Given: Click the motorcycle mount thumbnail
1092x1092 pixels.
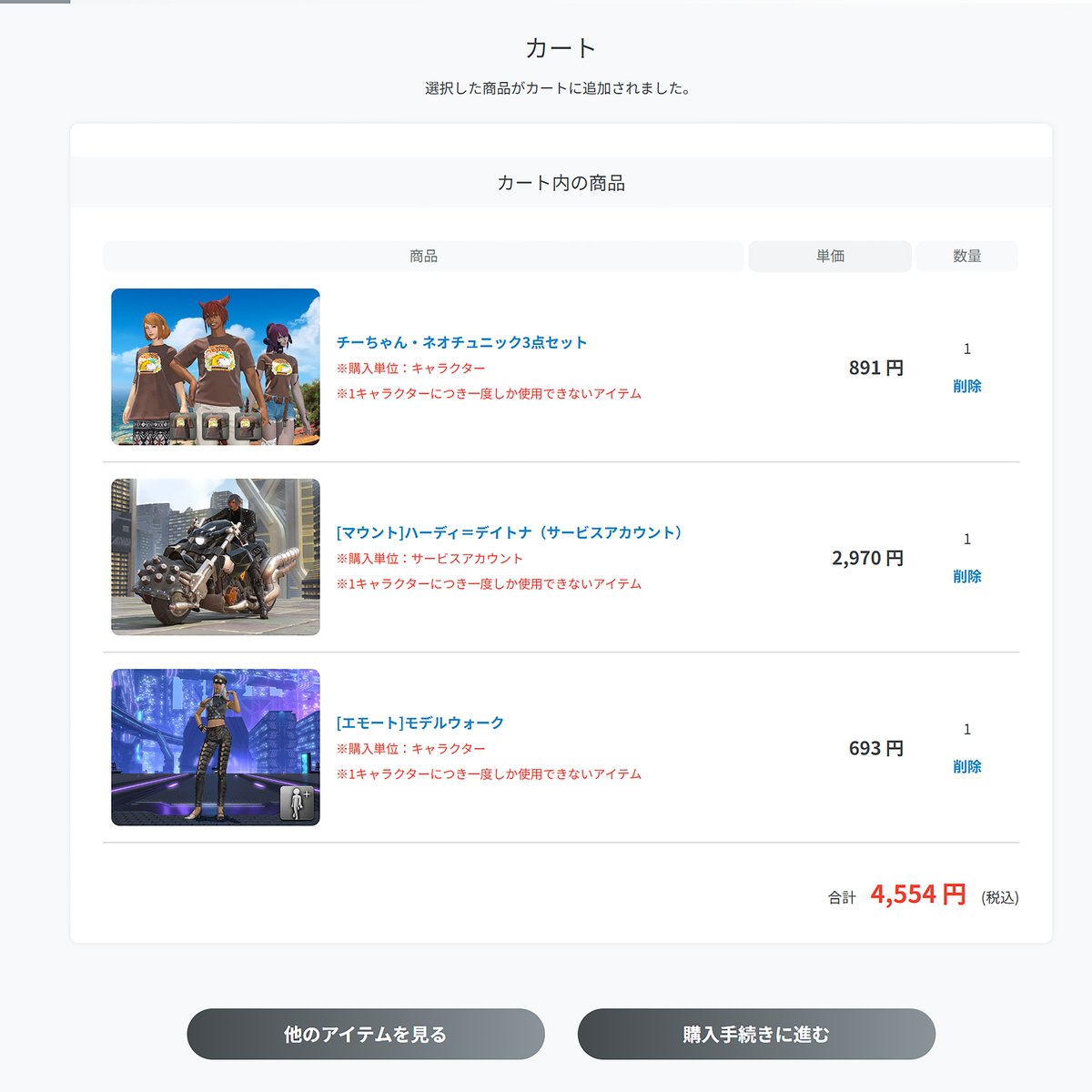Looking at the screenshot, I should (x=216, y=557).
